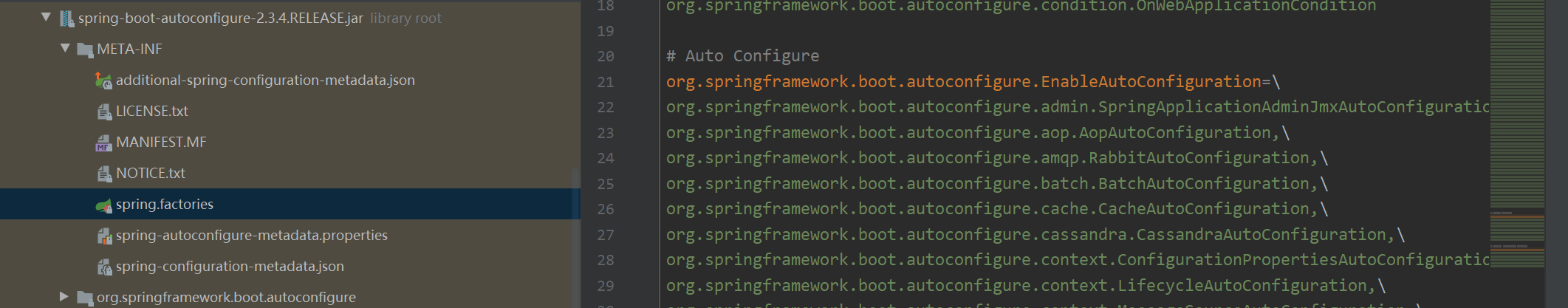Click the NOTICE.txt file icon
Viewport: 1568px width, 308px height.
(104, 174)
